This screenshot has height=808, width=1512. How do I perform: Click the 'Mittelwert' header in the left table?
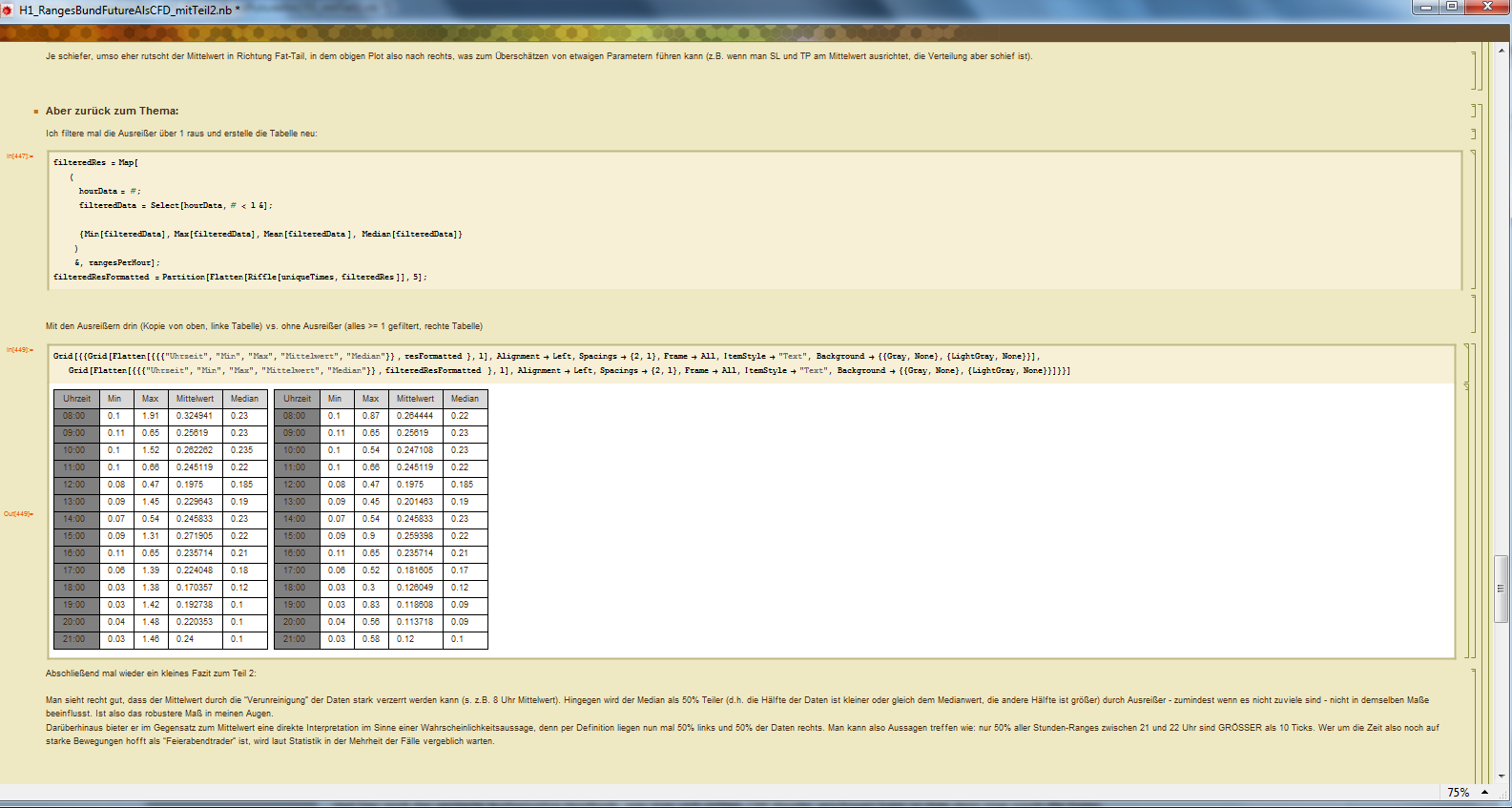[196, 399]
